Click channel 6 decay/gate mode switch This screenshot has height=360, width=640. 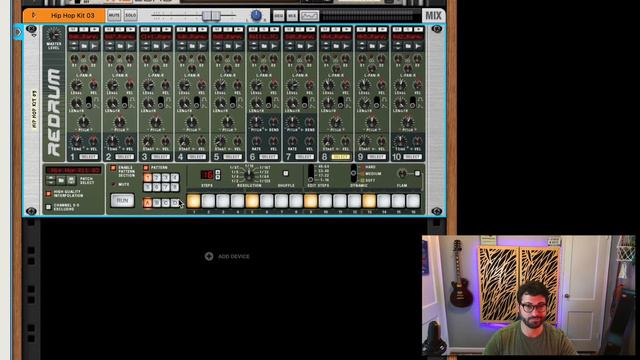click(269, 103)
